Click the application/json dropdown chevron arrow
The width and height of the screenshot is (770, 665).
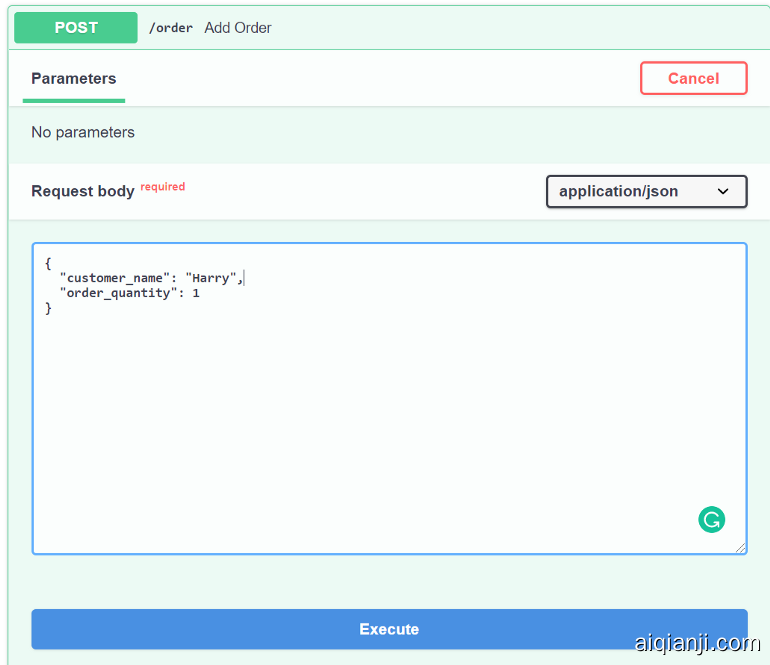[723, 192]
